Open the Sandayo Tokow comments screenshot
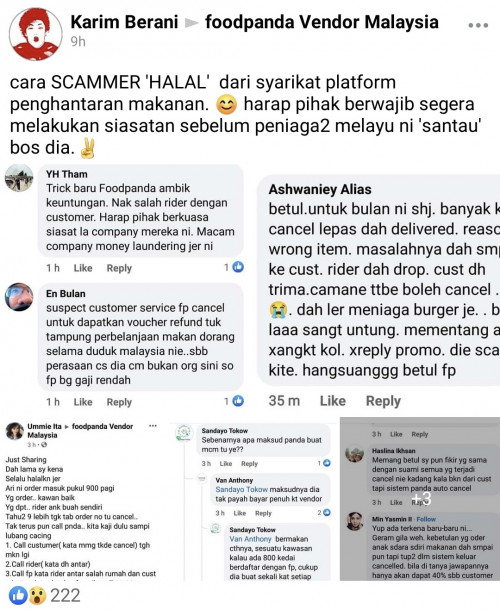The height and width of the screenshot is (610, 500). click(x=254, y=501)
